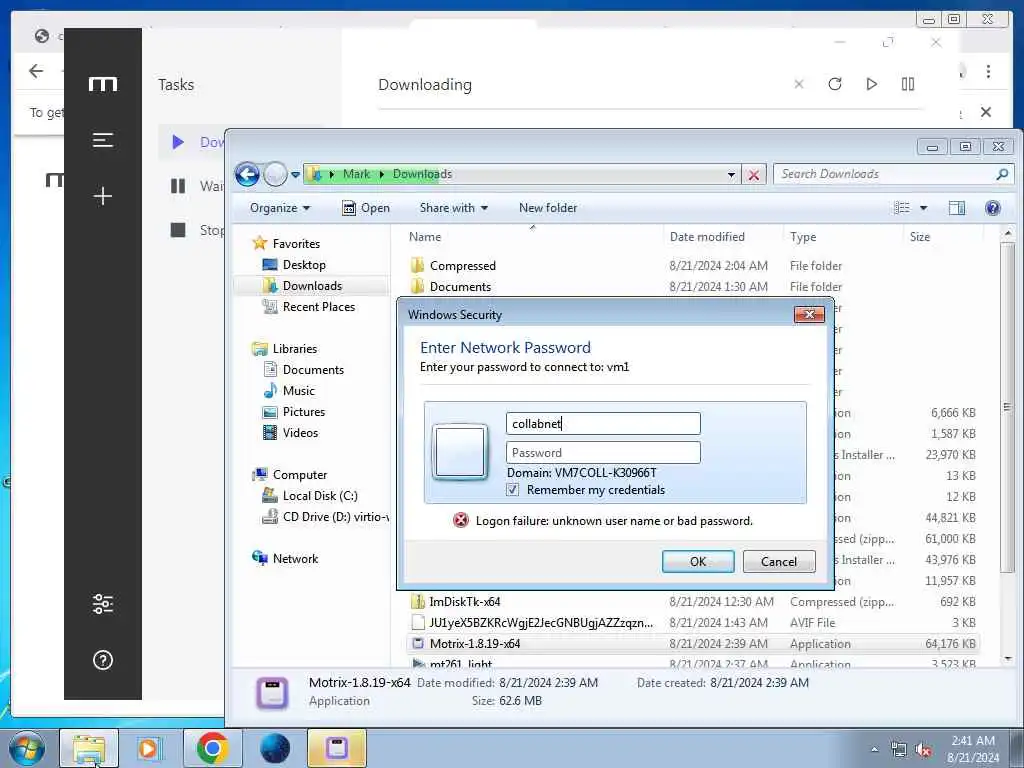This screenshot has width=1024, height=768.
Task: Select Network in navigation pane
Action: (295, 558)
